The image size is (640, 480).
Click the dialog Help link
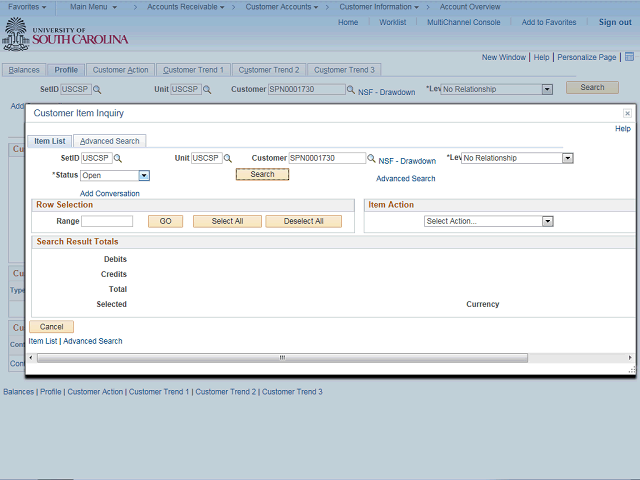coord(623,129)
